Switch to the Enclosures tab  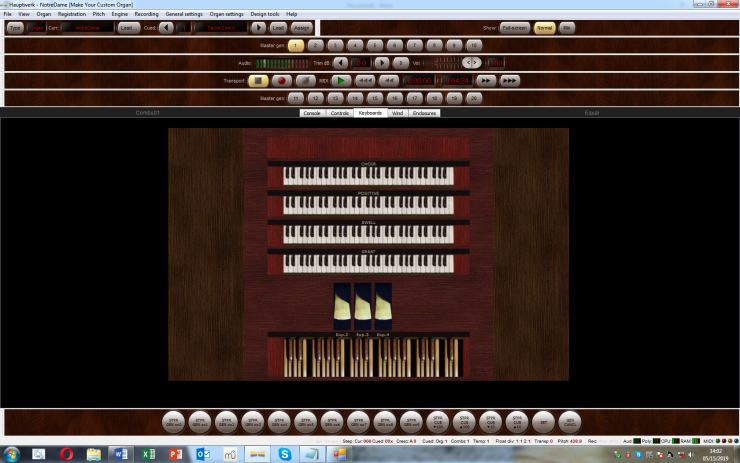[426, 113]
